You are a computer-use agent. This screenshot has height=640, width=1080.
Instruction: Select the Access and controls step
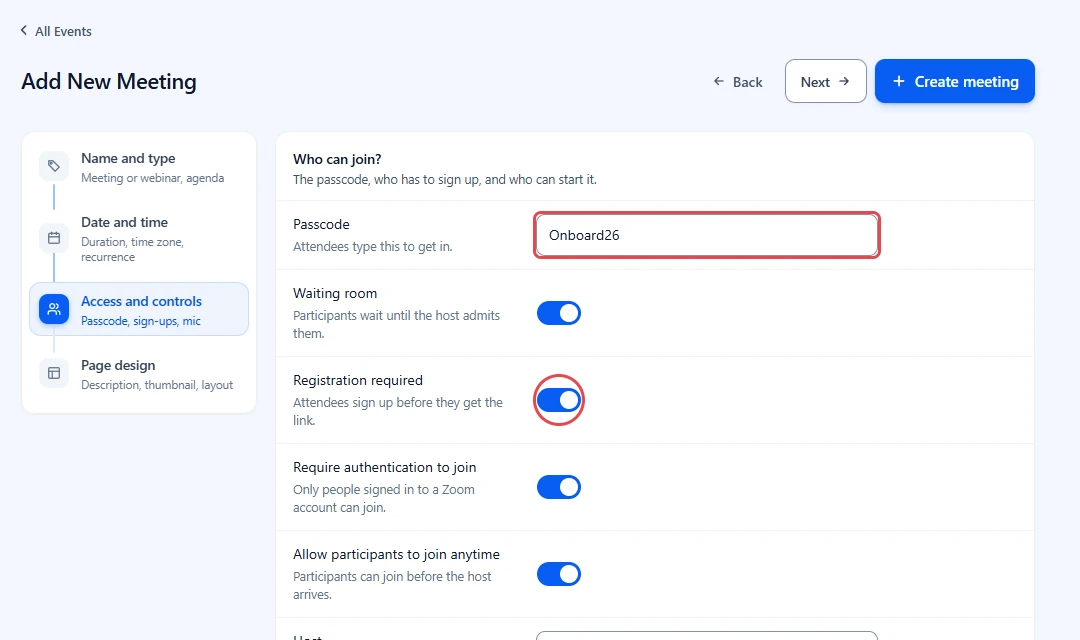point(139,309)
